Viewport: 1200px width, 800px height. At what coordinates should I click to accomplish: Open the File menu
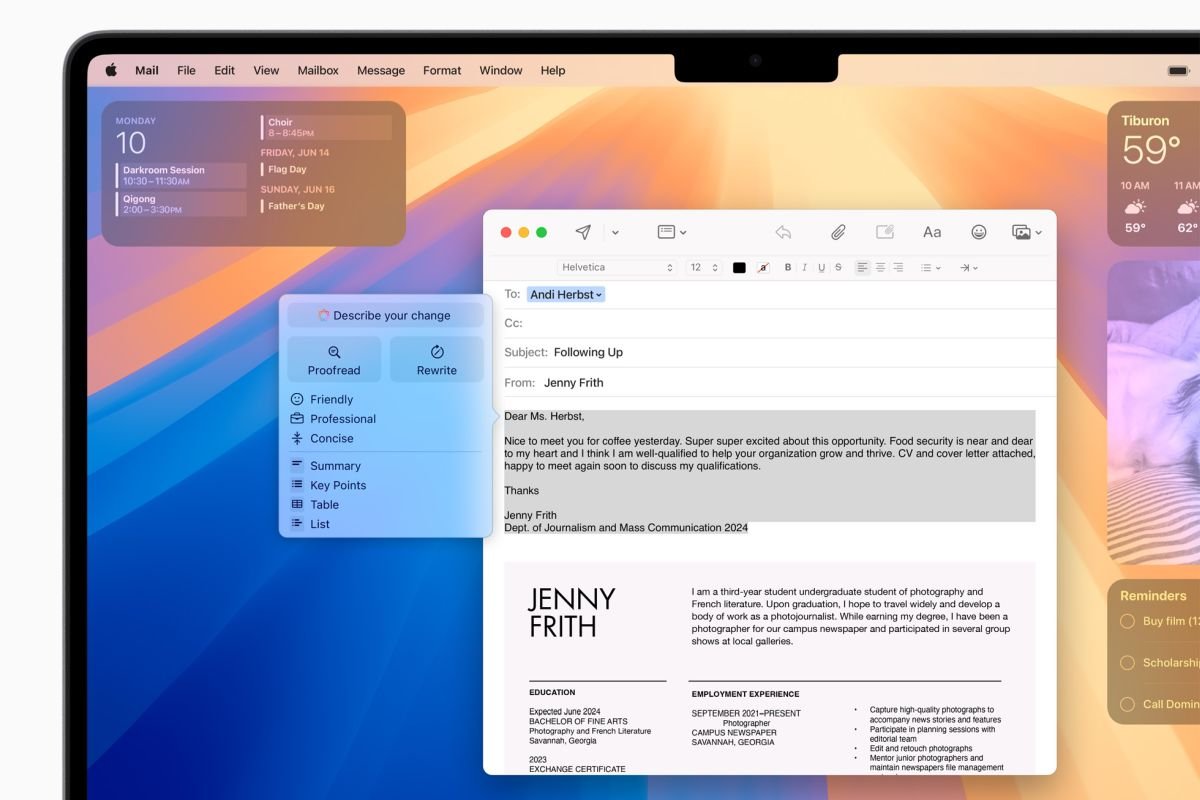coord(186,71)
